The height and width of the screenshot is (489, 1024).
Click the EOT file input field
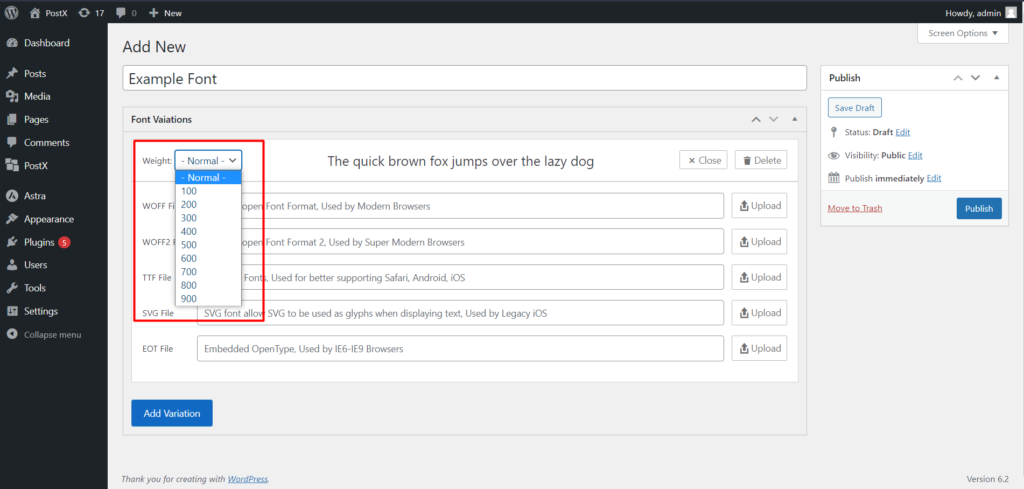460,349
